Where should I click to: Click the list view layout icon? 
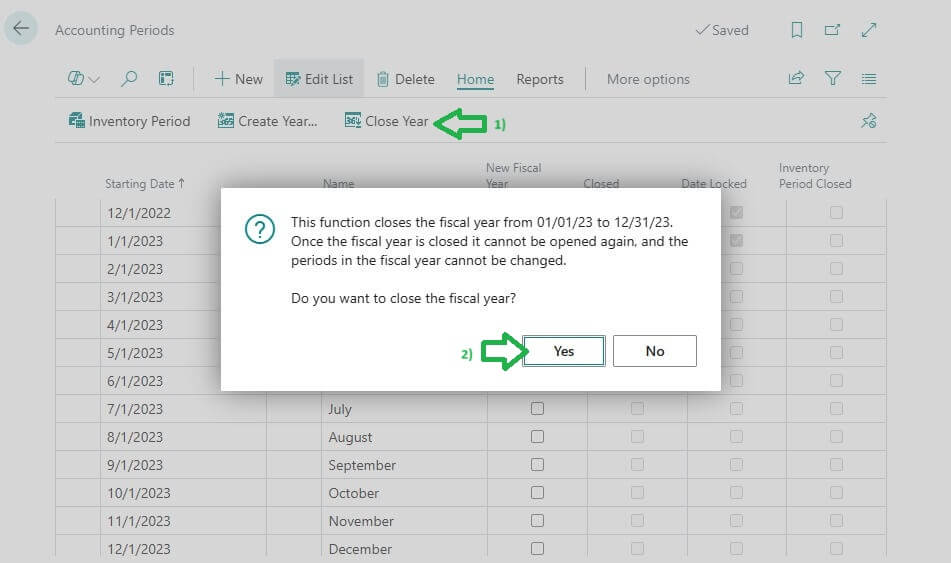[868, 79]
